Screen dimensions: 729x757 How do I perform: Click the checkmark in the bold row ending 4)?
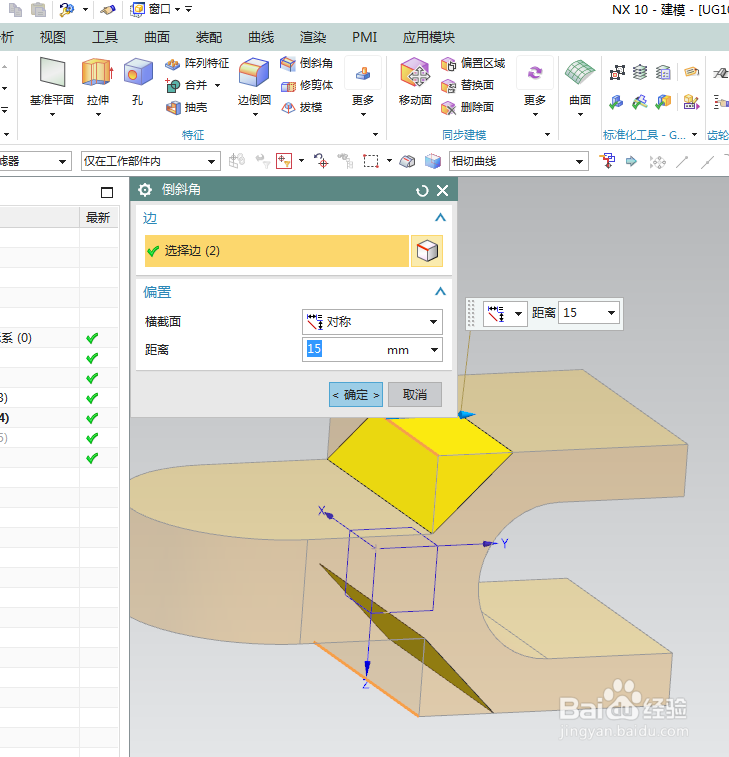[x=92, y=418]
